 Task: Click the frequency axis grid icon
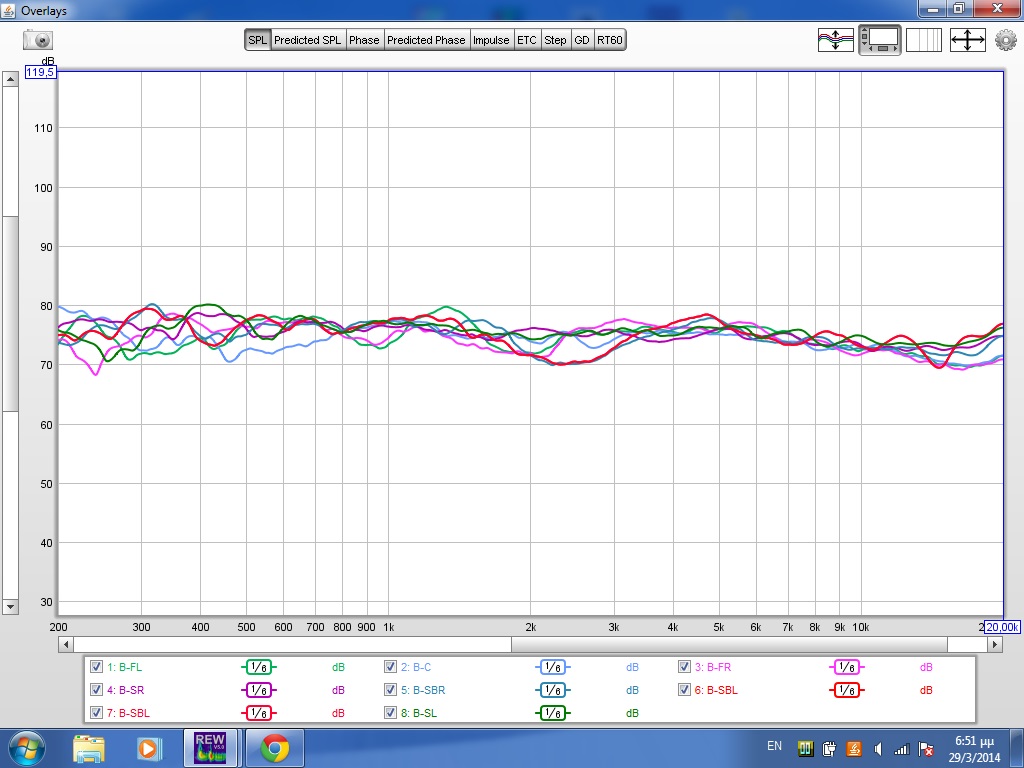point(923,40)
